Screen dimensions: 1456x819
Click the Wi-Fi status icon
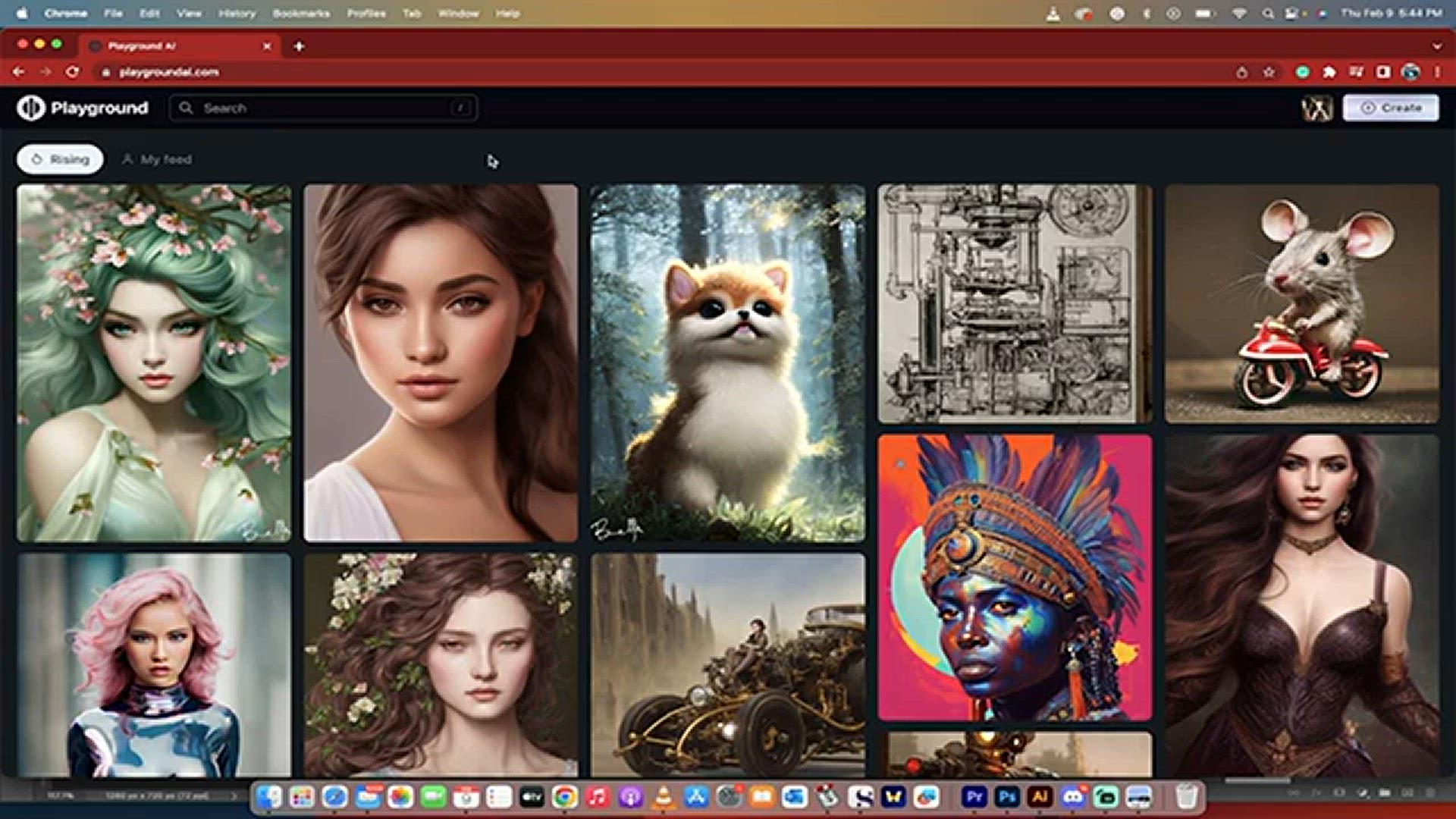tap(1239, 13)
